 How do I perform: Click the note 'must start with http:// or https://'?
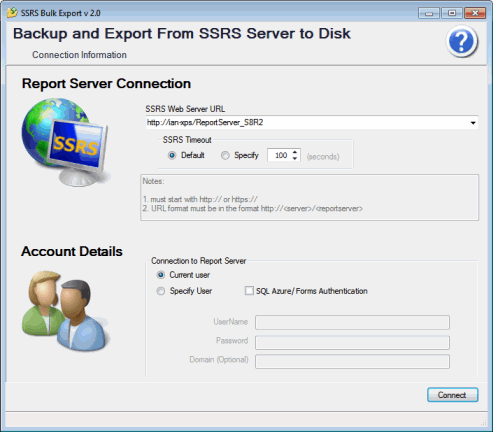tap(200, 199)
